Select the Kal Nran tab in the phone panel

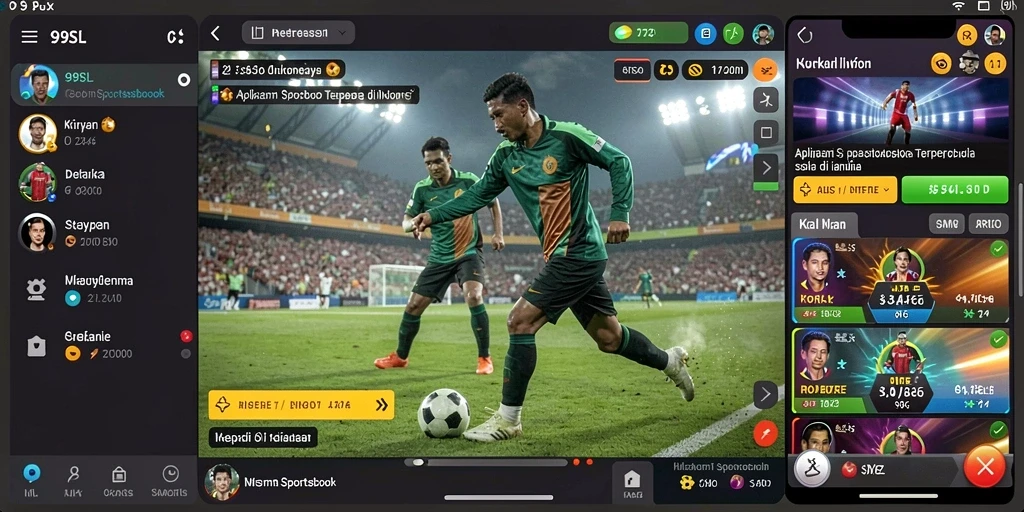[823, 225]
